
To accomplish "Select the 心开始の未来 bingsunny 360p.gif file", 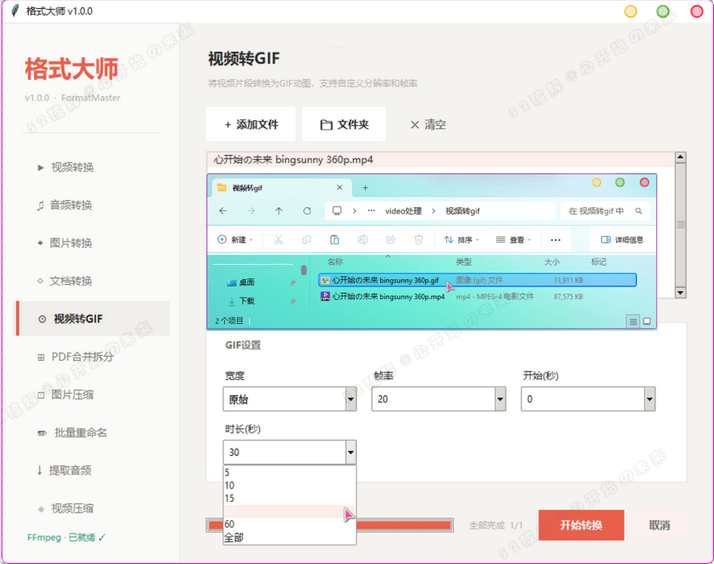I will (477, 280).
